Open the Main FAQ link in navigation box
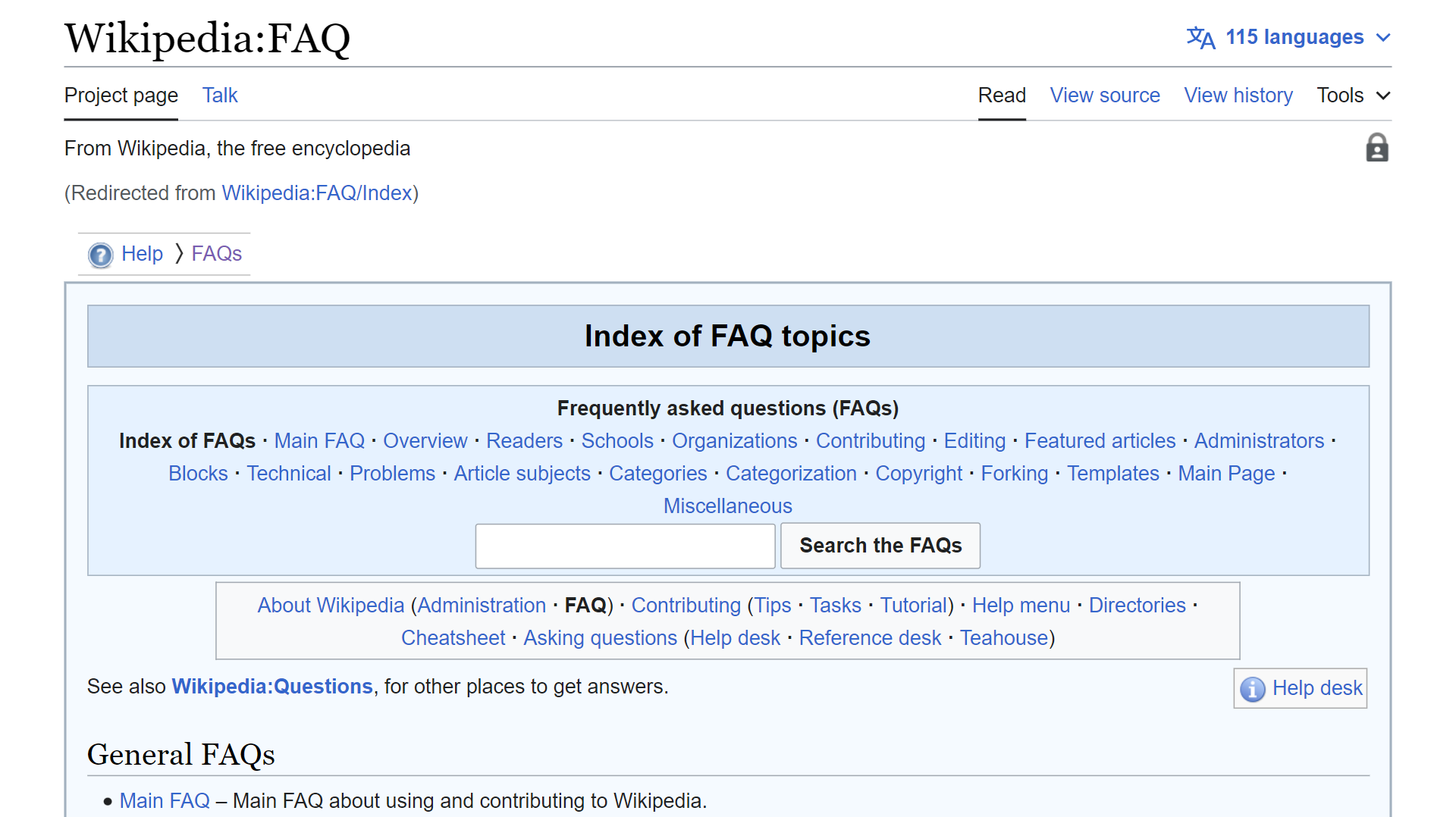Image resolution: width=1456 pixels, height=817 pixels. click(319, 441)
